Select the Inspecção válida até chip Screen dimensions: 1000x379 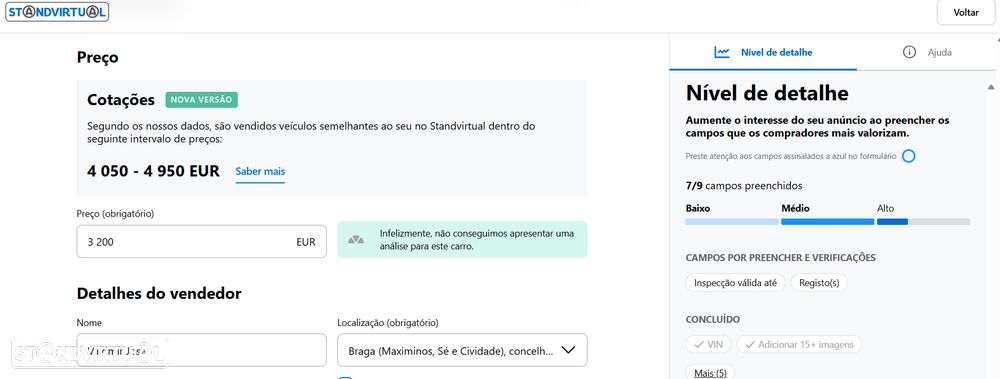[x=735, y=283]
